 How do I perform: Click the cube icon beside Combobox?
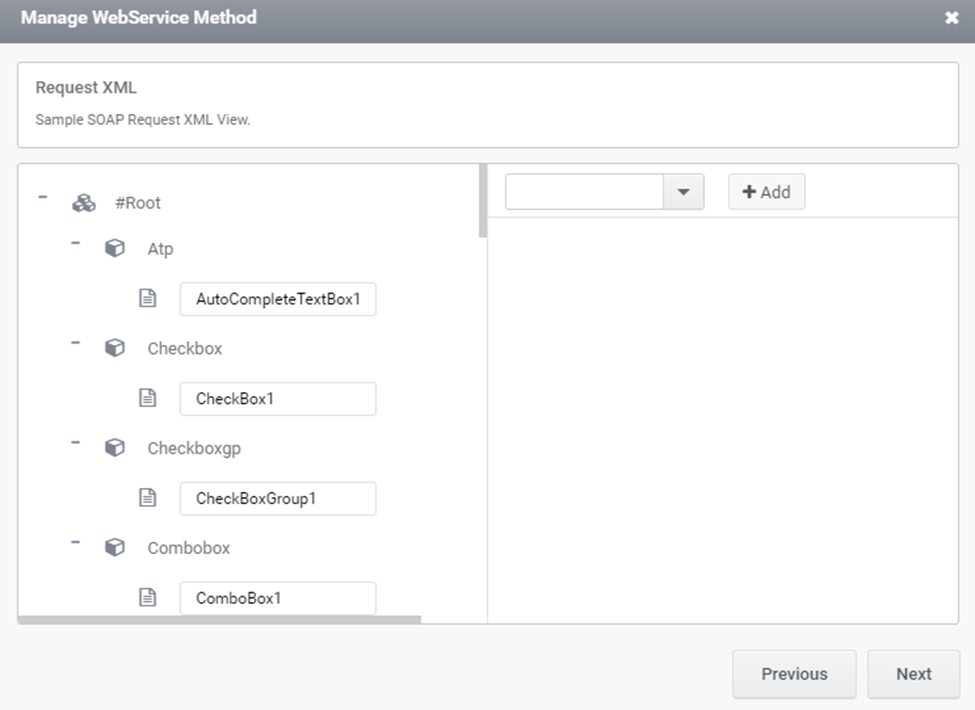click(114, 547)
